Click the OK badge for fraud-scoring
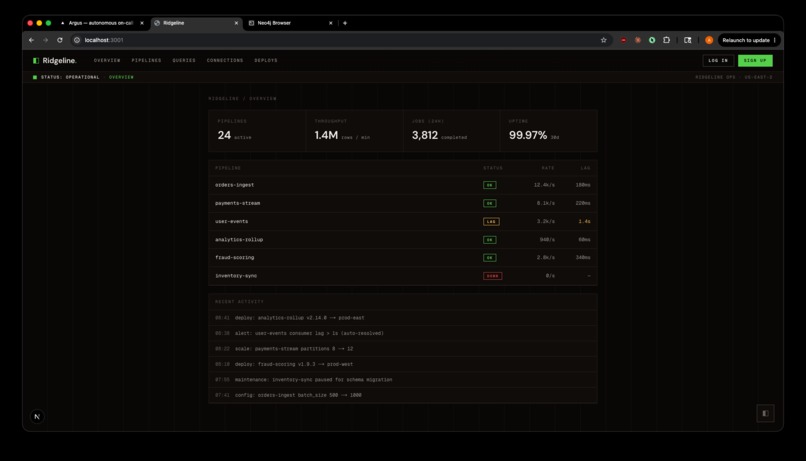The width and height of the screenshot is (806, 461). (x=489, y=257)
